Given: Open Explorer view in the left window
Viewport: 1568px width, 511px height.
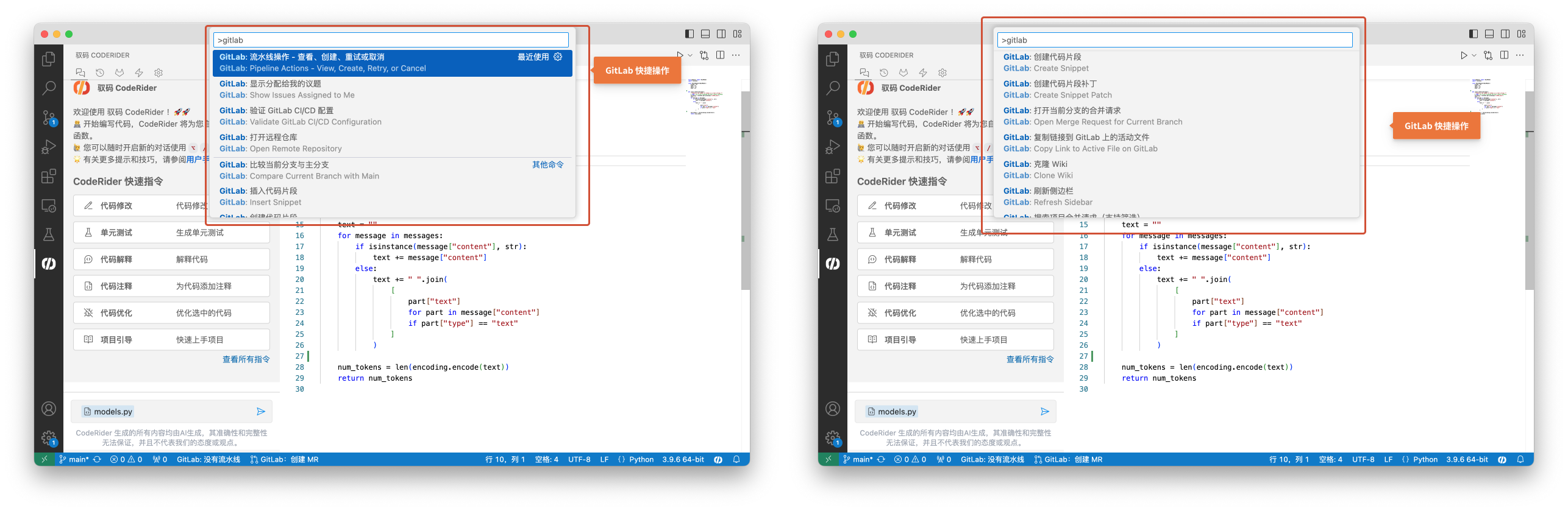Looking at the screenshot, I should click(48, 59).
